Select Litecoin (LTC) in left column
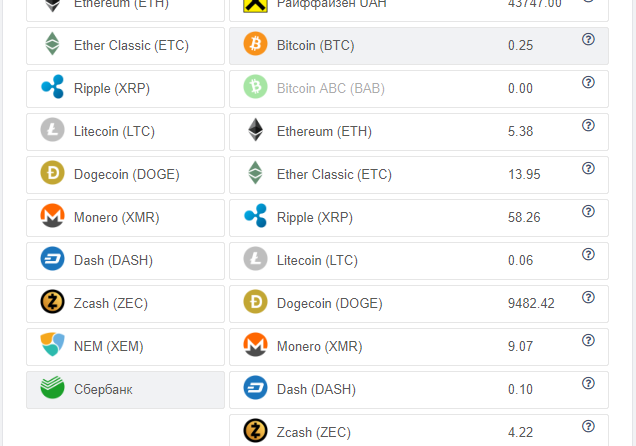This screenshot has height=446, width=636. [114, 131]
